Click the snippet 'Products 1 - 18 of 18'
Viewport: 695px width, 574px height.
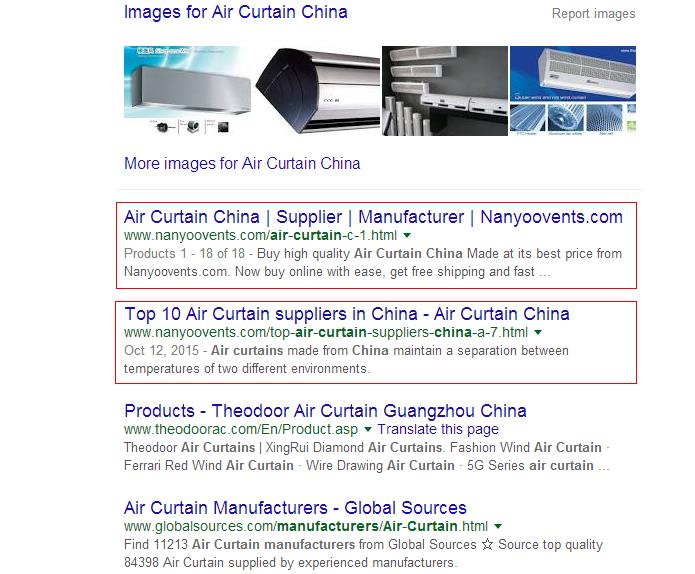(184, 254)
